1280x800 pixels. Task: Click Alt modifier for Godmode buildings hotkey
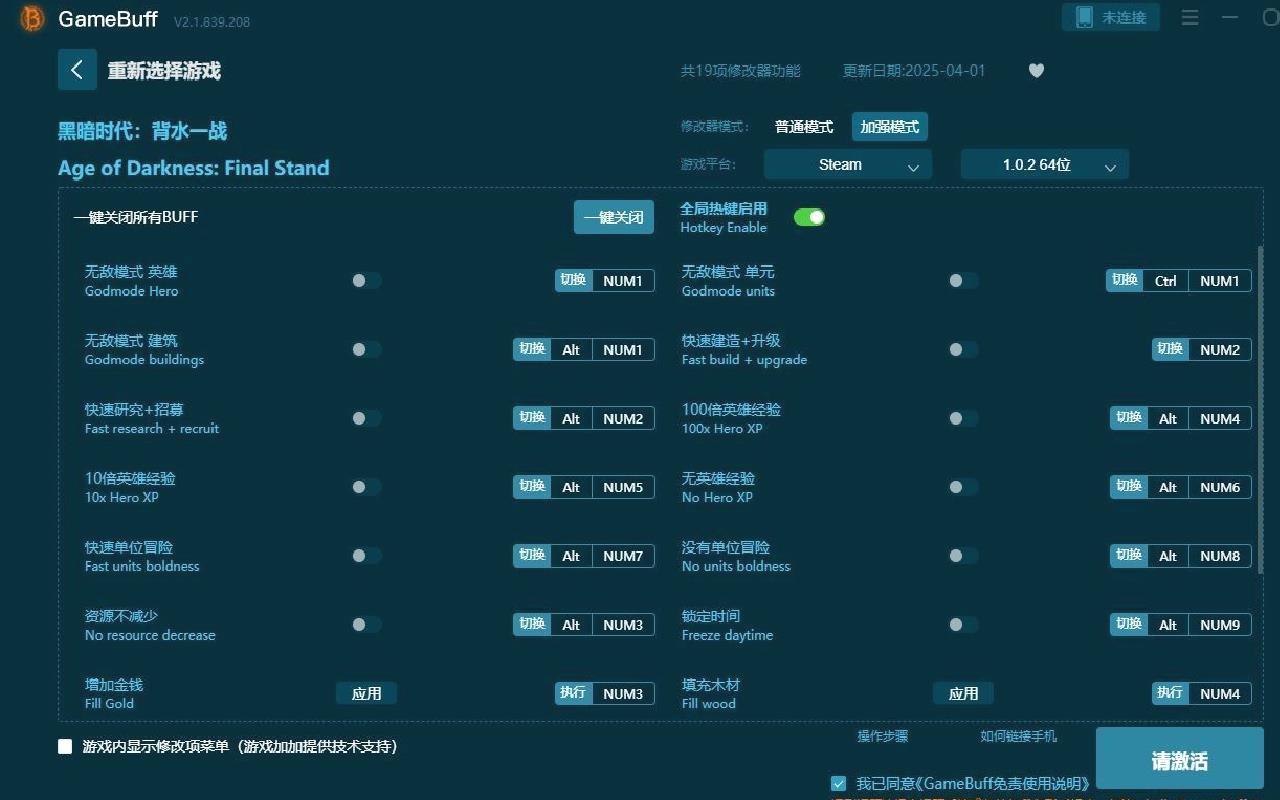[571, 350]
